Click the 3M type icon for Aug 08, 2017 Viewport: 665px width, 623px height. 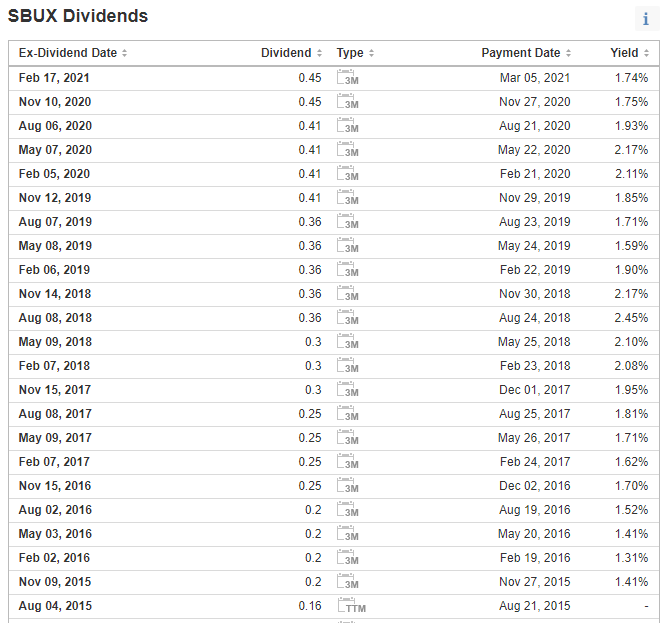[348, 413]
